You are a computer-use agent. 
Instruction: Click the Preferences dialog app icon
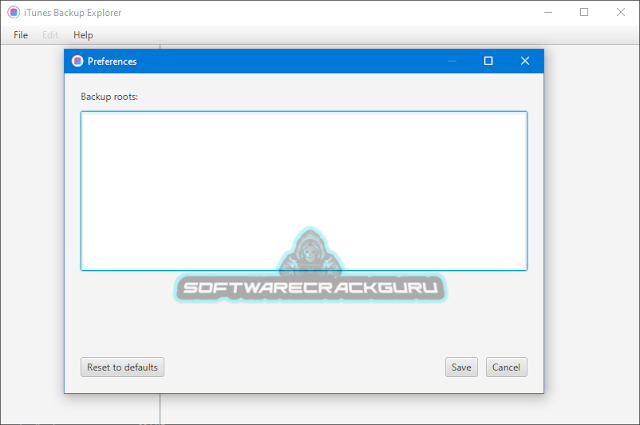(77, 61)
